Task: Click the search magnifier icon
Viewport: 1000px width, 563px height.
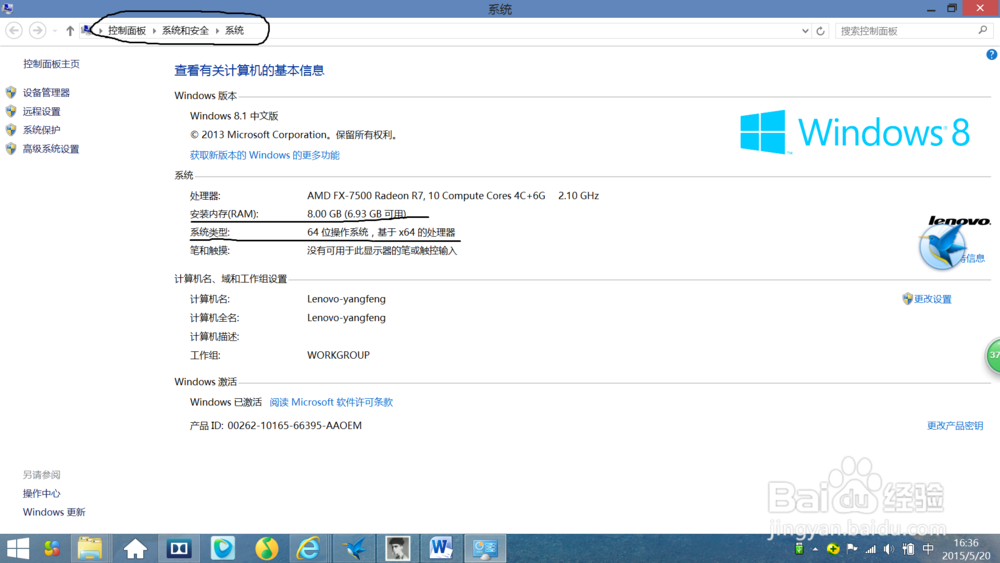Action: tap(983, 30)
